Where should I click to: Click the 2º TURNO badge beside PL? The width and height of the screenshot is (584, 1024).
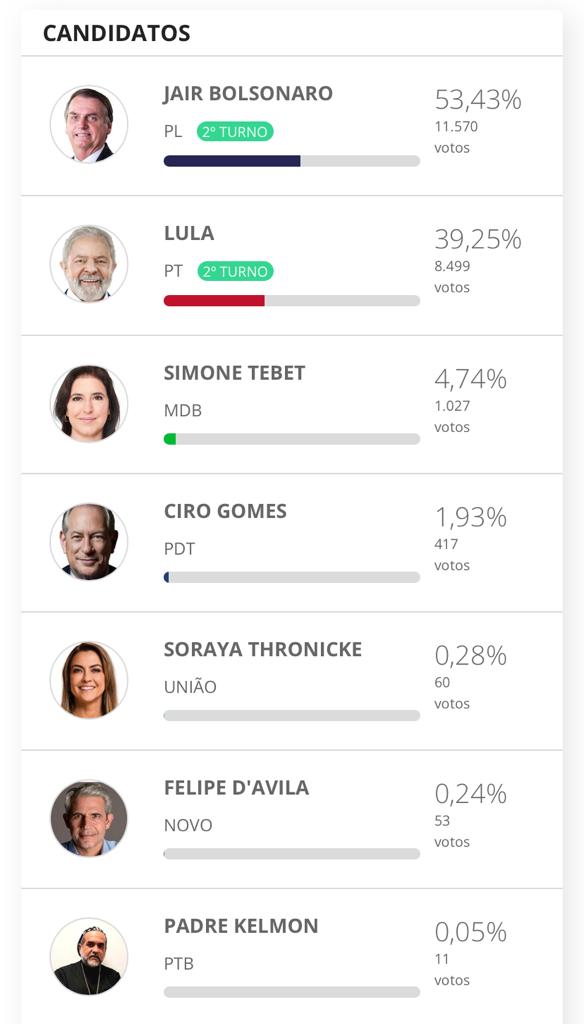click(235, 132)
